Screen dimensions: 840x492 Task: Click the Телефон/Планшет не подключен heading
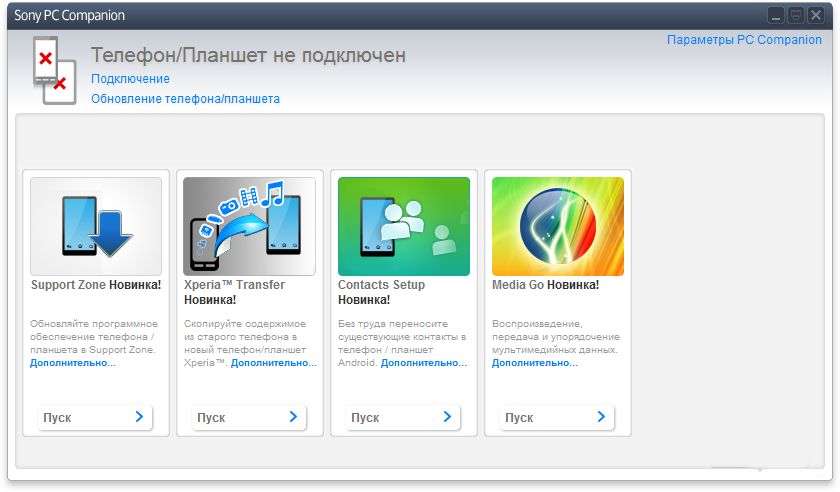click(x=249, y=55)
